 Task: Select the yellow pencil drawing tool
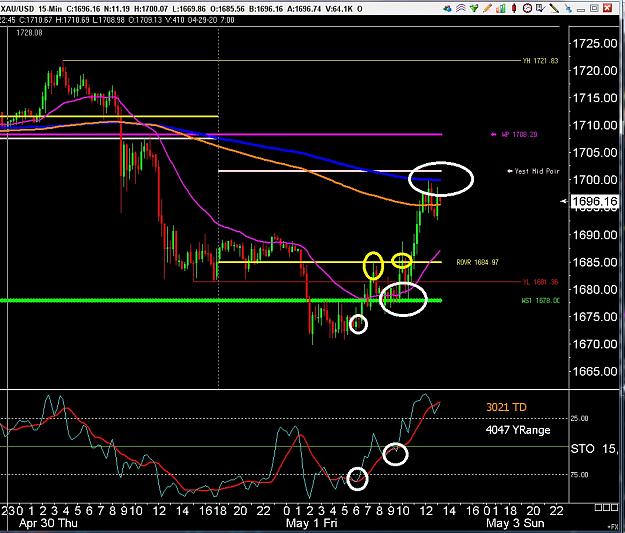pyautogui.click(x=487, y=8)
